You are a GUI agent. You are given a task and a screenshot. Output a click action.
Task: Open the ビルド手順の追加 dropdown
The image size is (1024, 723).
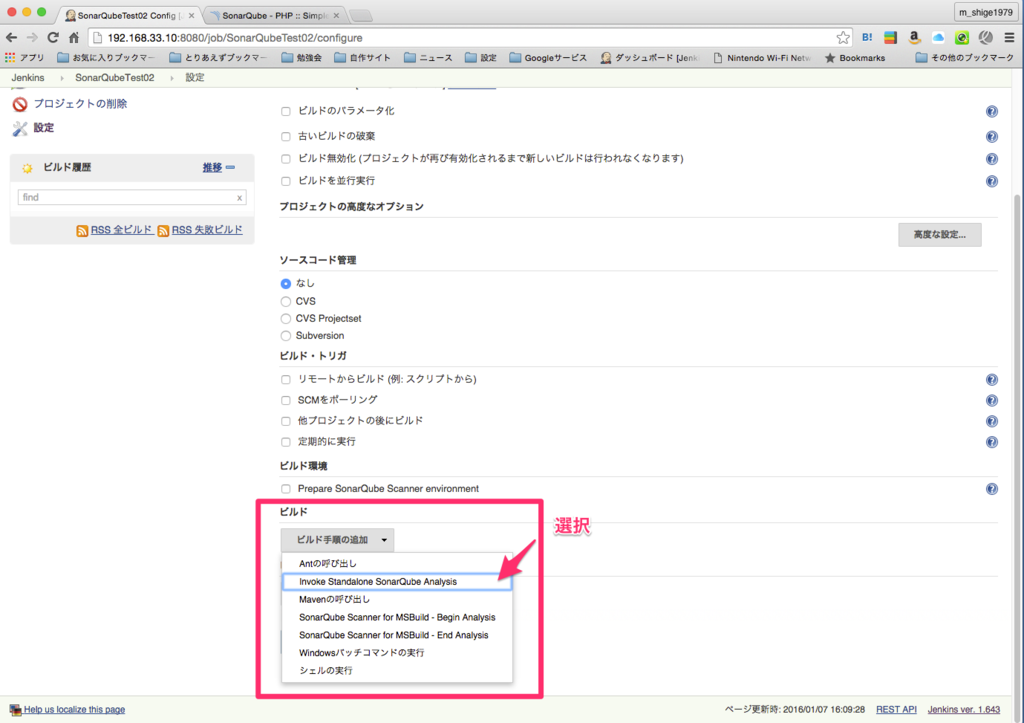coord(337,540)
